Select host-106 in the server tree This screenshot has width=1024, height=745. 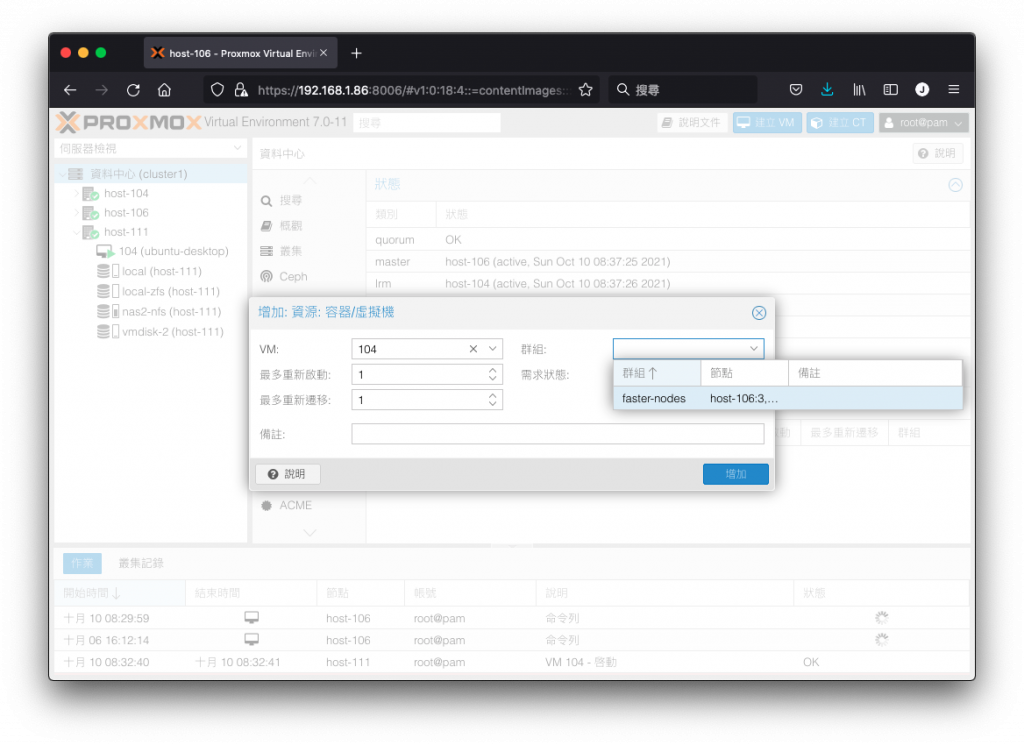126,213
